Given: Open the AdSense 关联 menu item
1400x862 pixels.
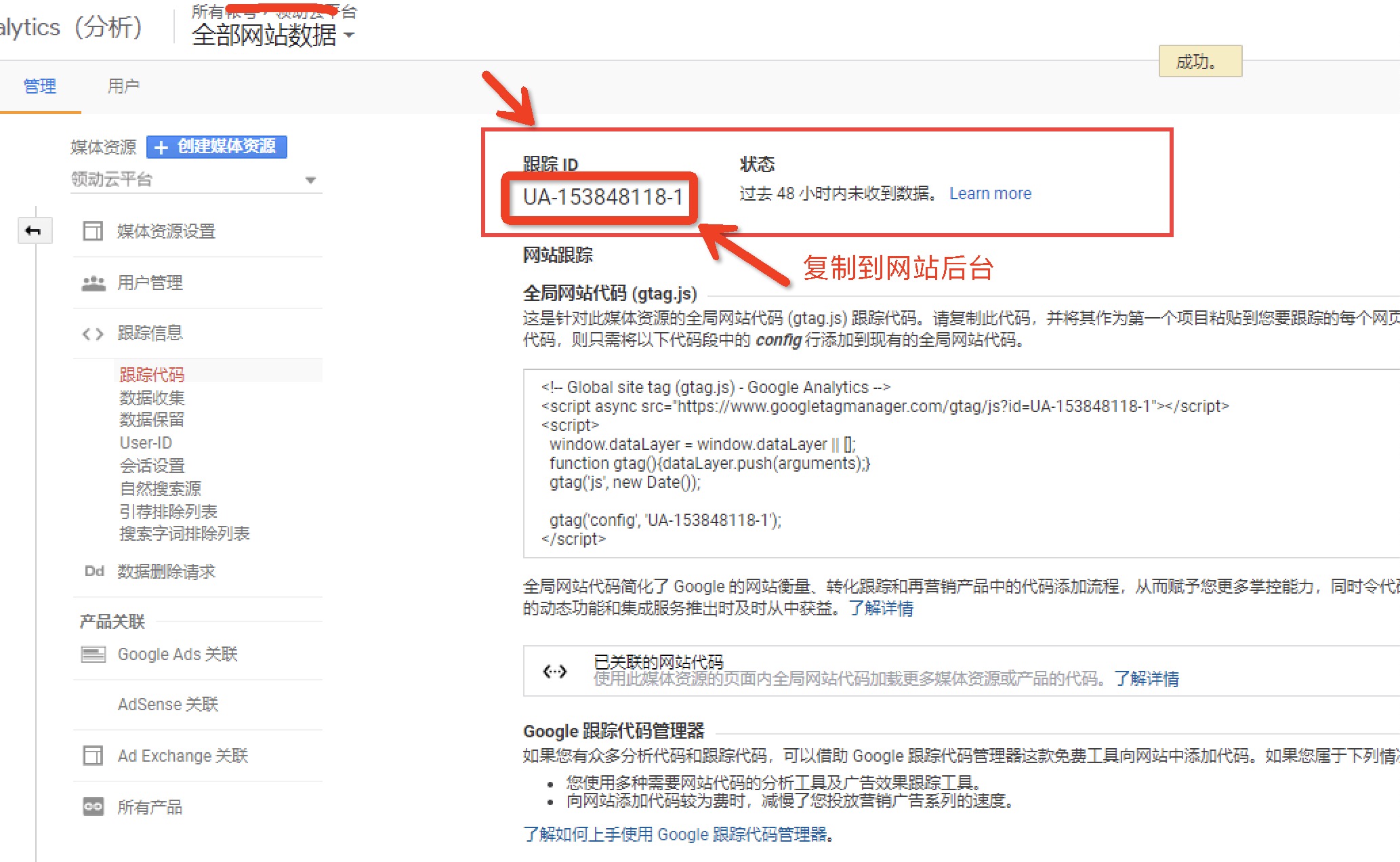Looking at the screenshot, I should (x=168, y=705).
